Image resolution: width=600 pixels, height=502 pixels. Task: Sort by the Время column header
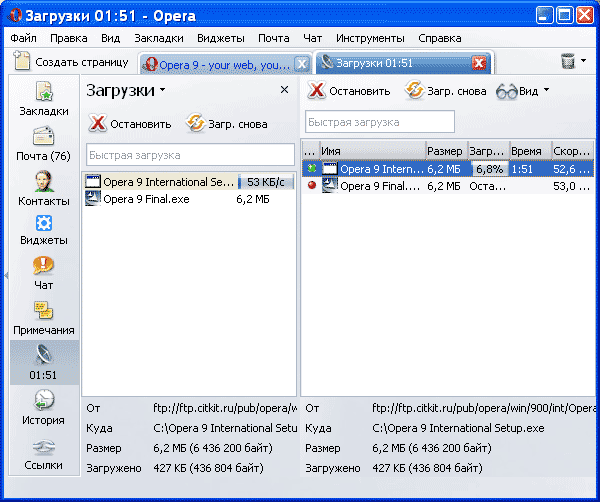point(531,151)
